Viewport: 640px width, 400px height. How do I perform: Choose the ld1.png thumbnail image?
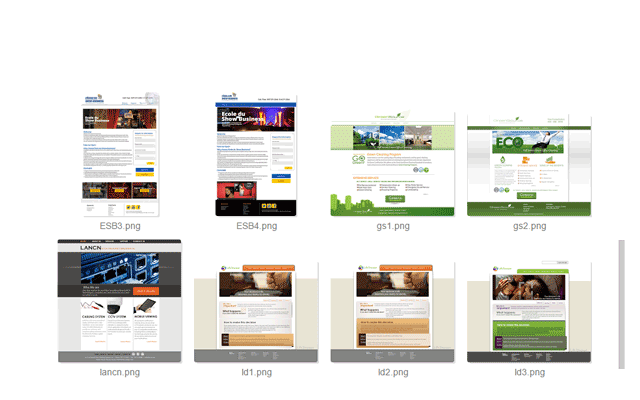[x=256, y=312]
